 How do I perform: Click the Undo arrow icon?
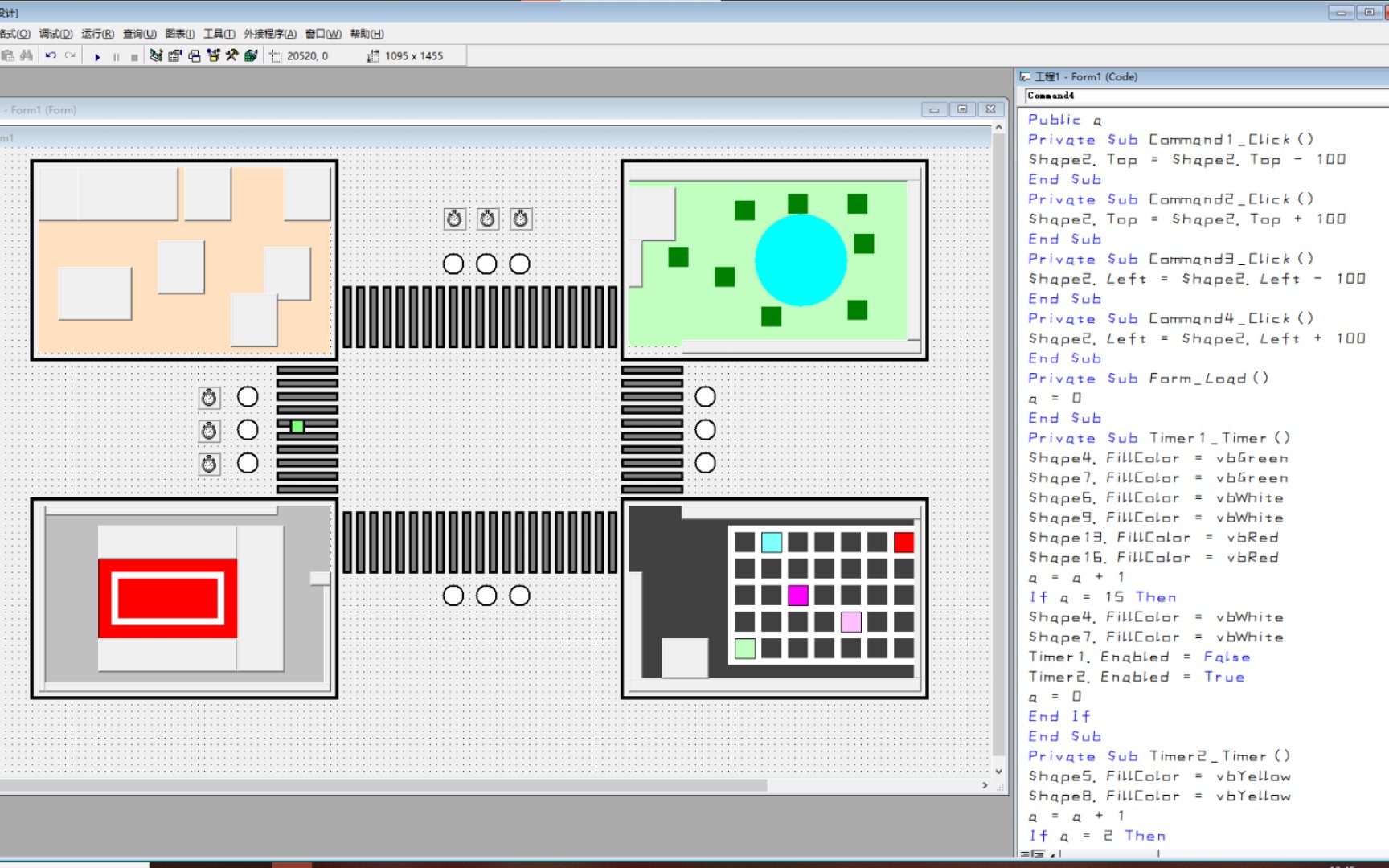click(x=51, y=55)
